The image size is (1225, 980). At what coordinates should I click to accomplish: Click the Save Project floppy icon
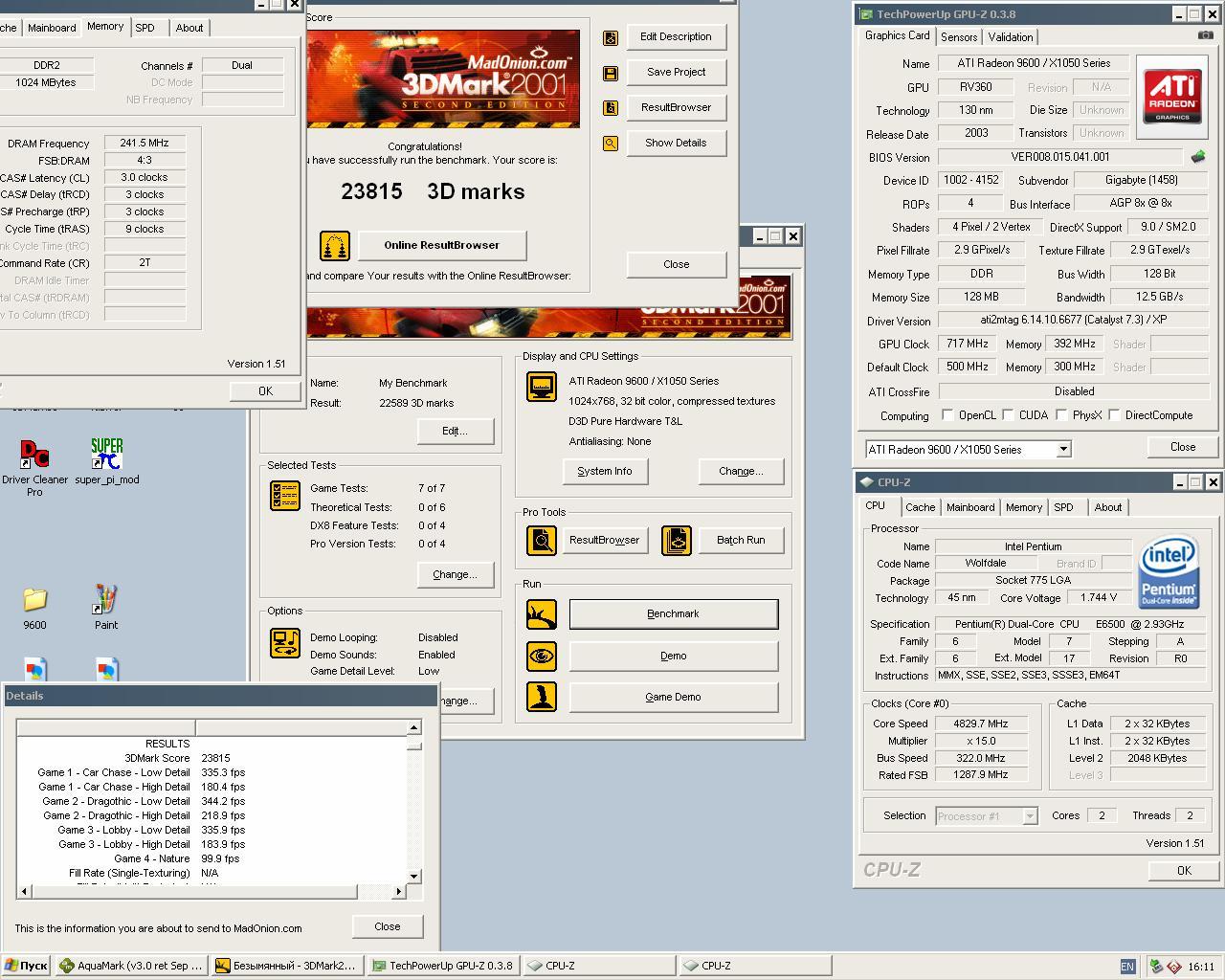click(x=611, y=73)
